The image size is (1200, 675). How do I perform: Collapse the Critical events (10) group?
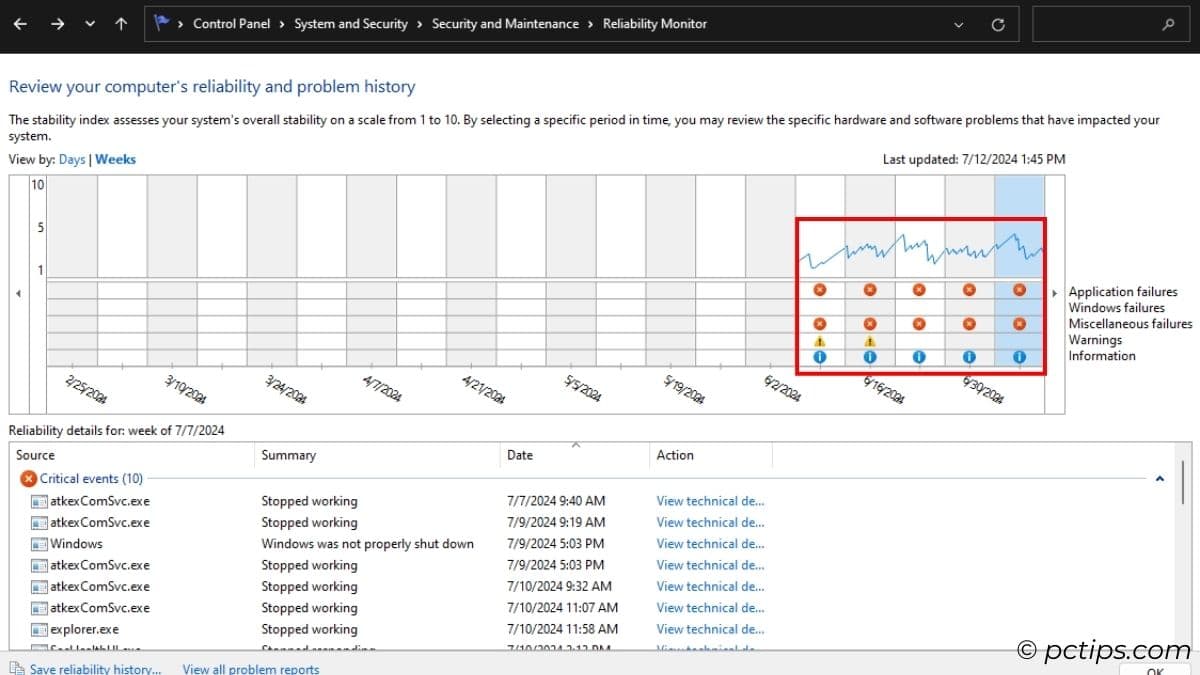click(1159, 478)
